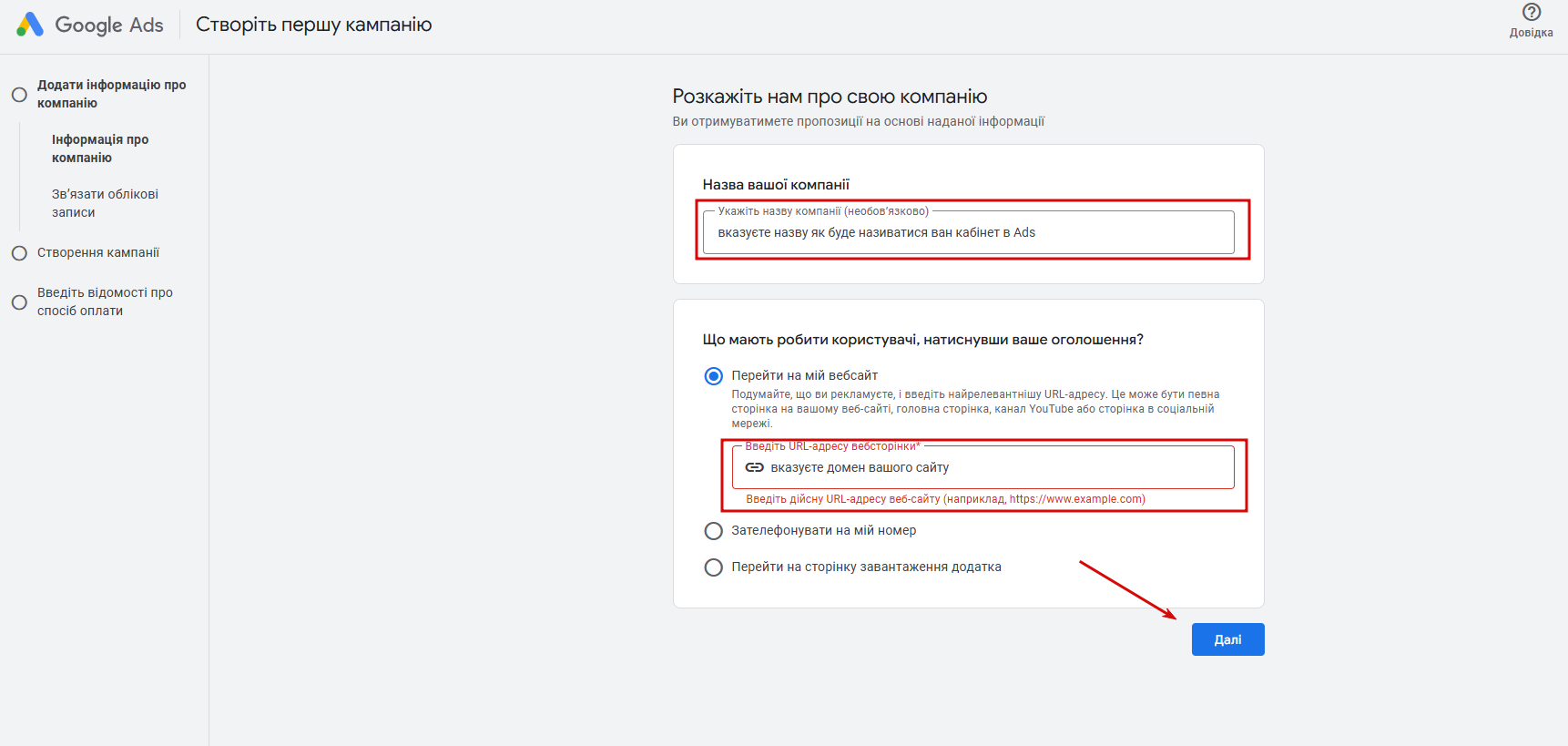
Task: Click the circle icon beside Додати інформацію про компанію
Action: coord(19,95)
